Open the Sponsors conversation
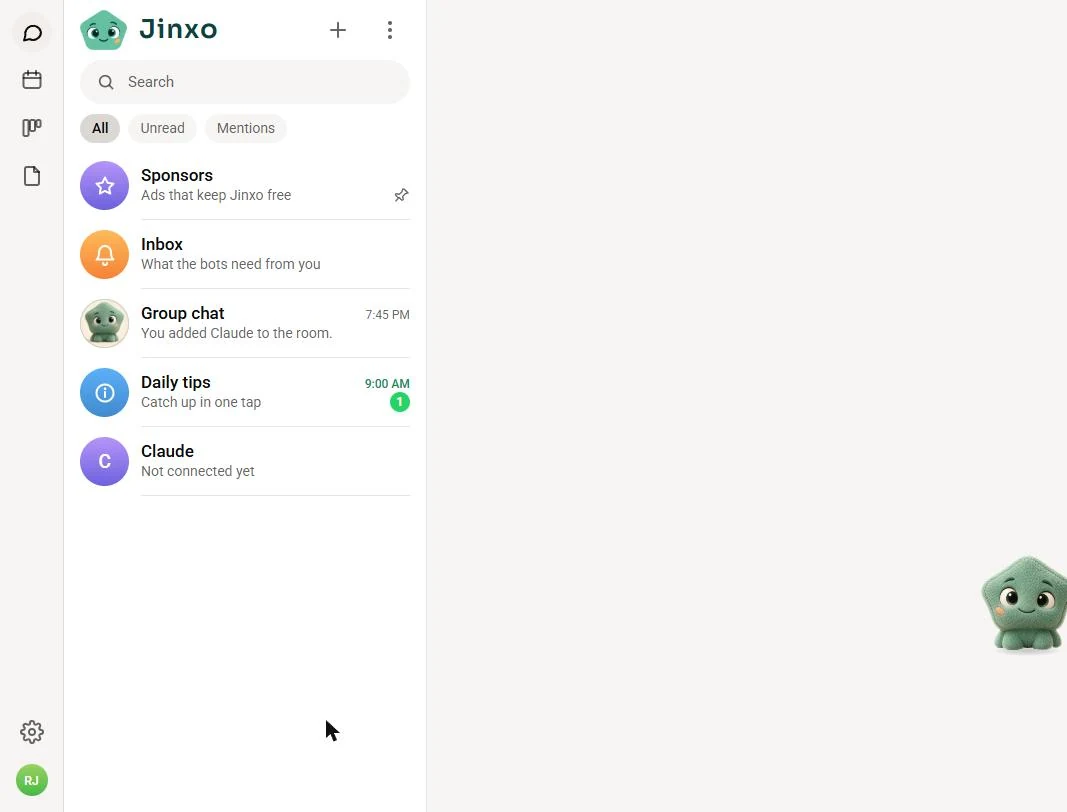 click(x=245, y=185)
